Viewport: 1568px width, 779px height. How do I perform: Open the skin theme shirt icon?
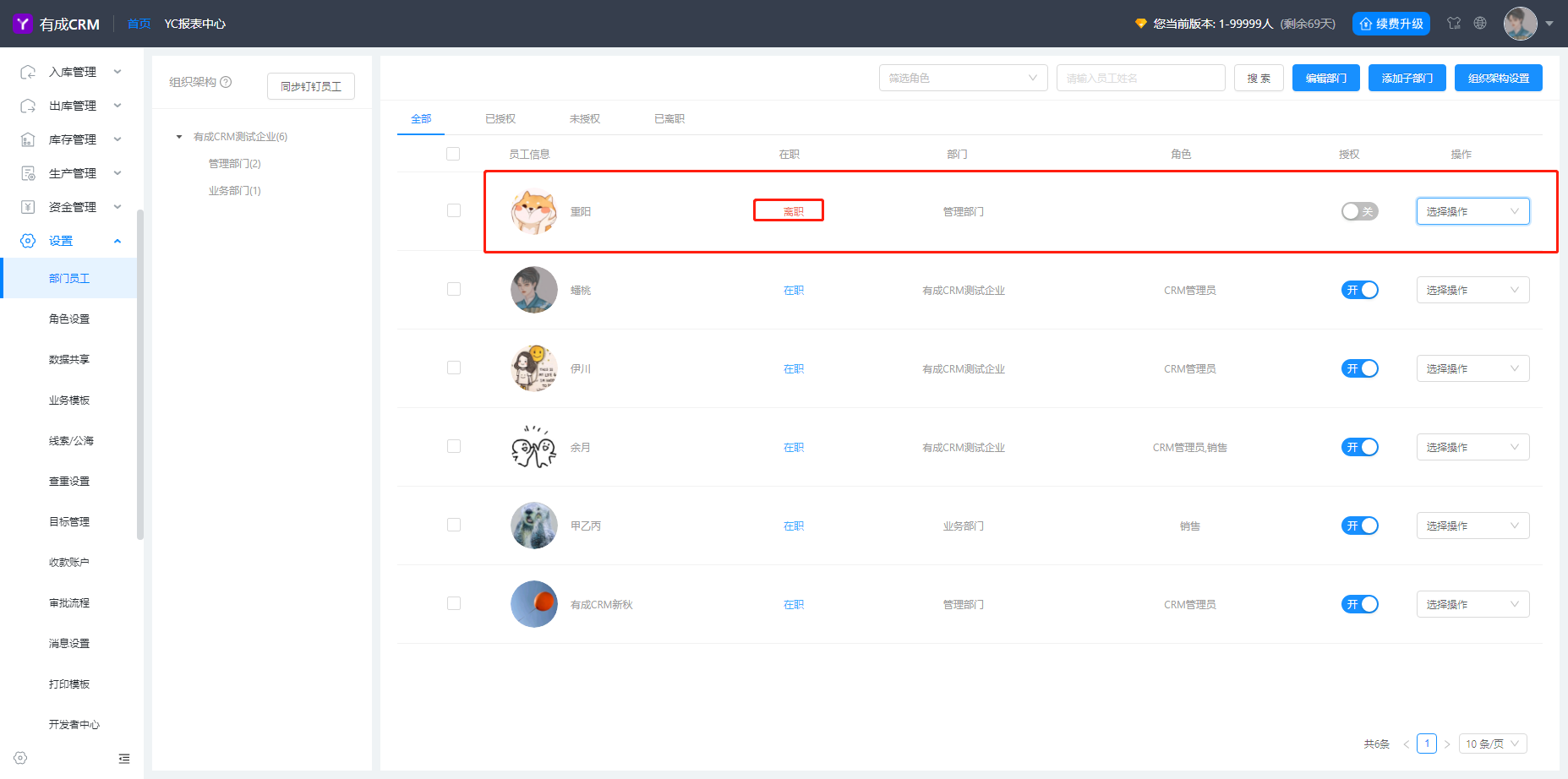click(1454, 23)
